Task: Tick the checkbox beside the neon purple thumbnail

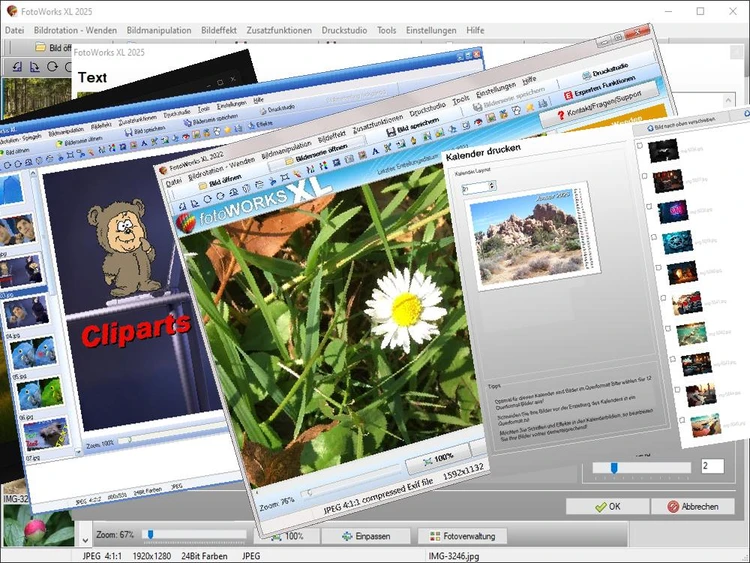Action: pyautogui.click(x=649, y=207)
